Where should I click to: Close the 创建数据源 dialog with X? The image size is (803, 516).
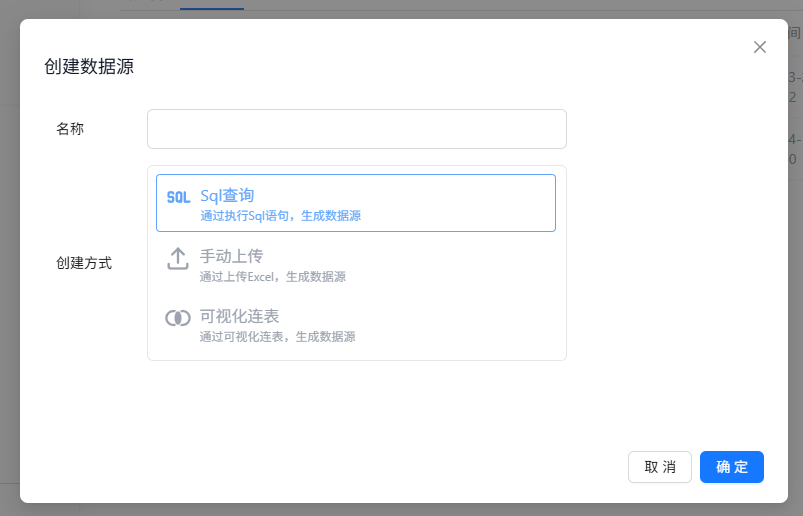(759, 47)
